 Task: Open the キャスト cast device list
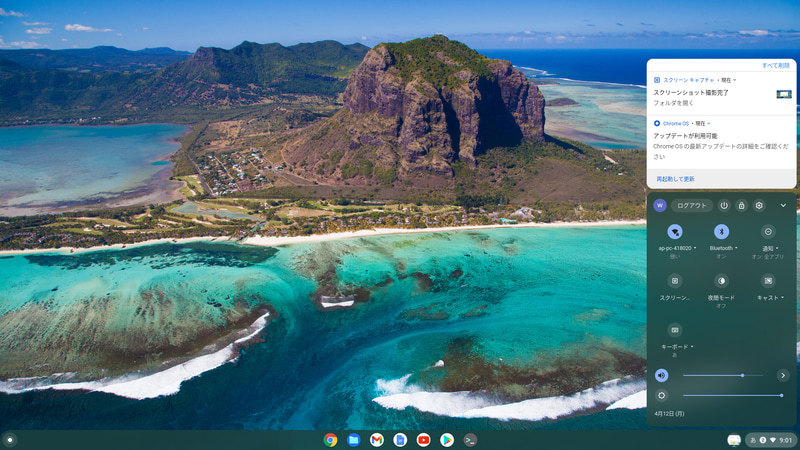point(770,298)
